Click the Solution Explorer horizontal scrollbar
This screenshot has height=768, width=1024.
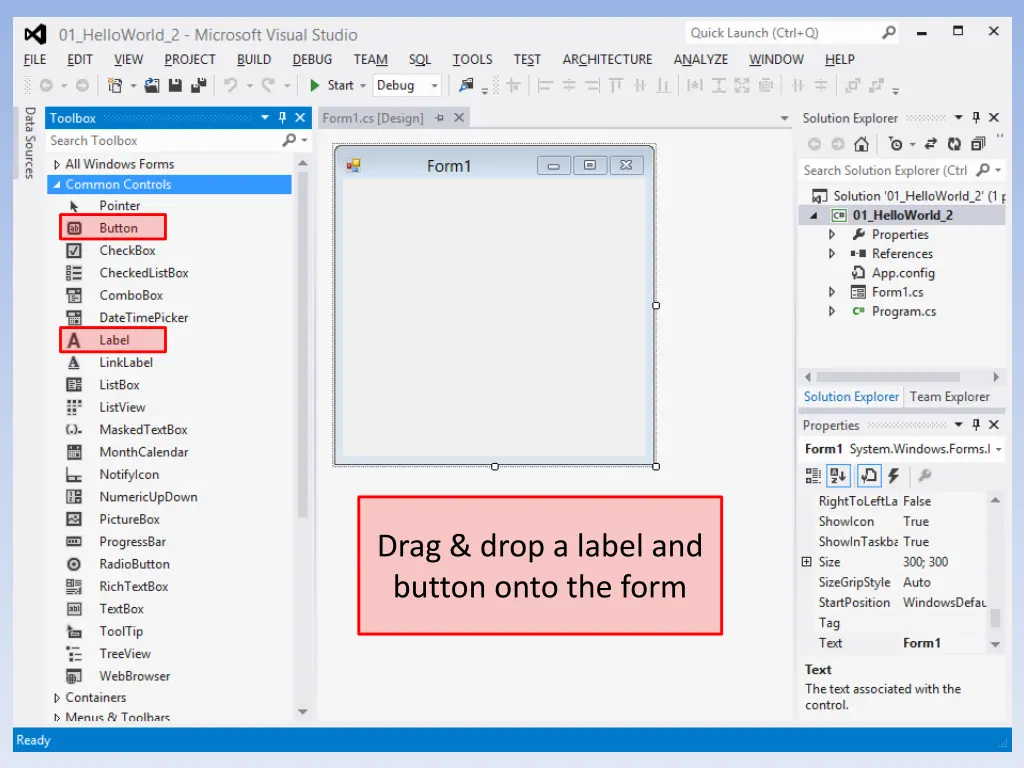[x=888, y=377]
